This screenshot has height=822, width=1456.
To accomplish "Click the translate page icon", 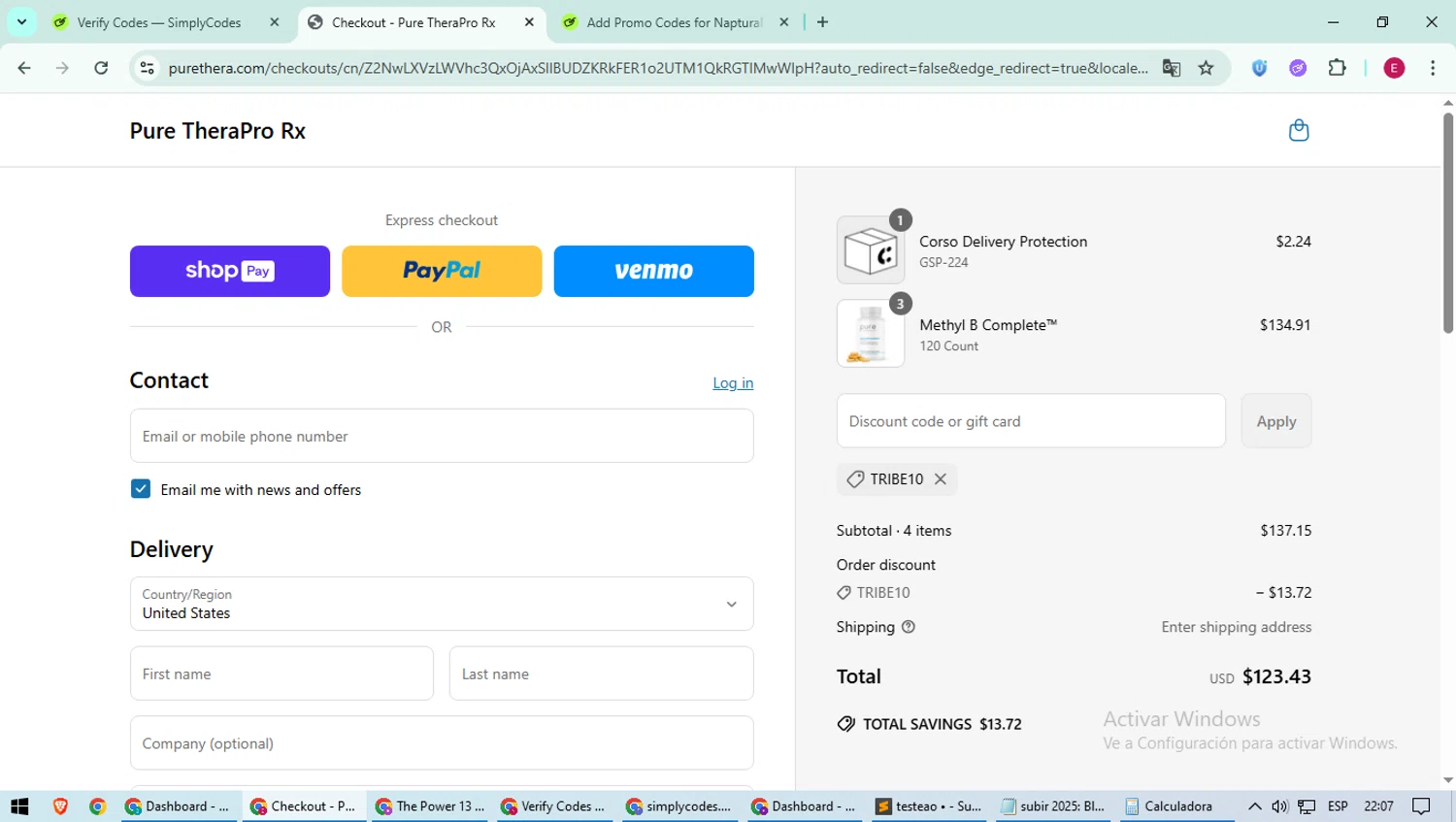I will [x=1172, y=68].
